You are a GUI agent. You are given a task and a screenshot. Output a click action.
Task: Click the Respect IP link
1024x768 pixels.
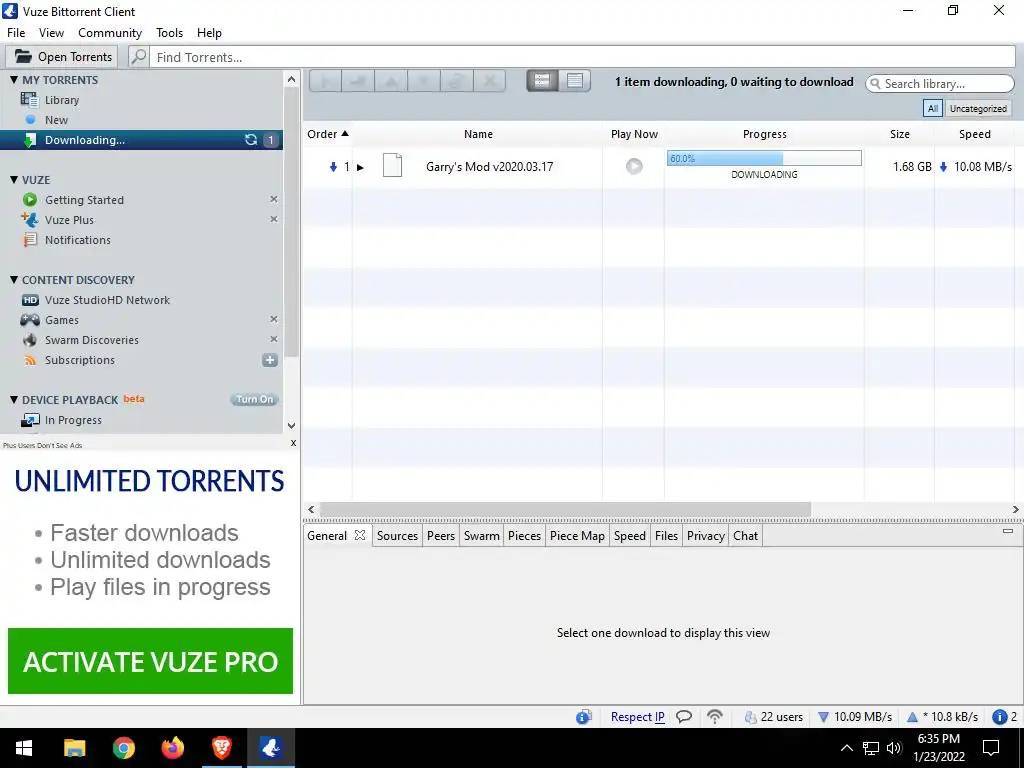(637, 716)
